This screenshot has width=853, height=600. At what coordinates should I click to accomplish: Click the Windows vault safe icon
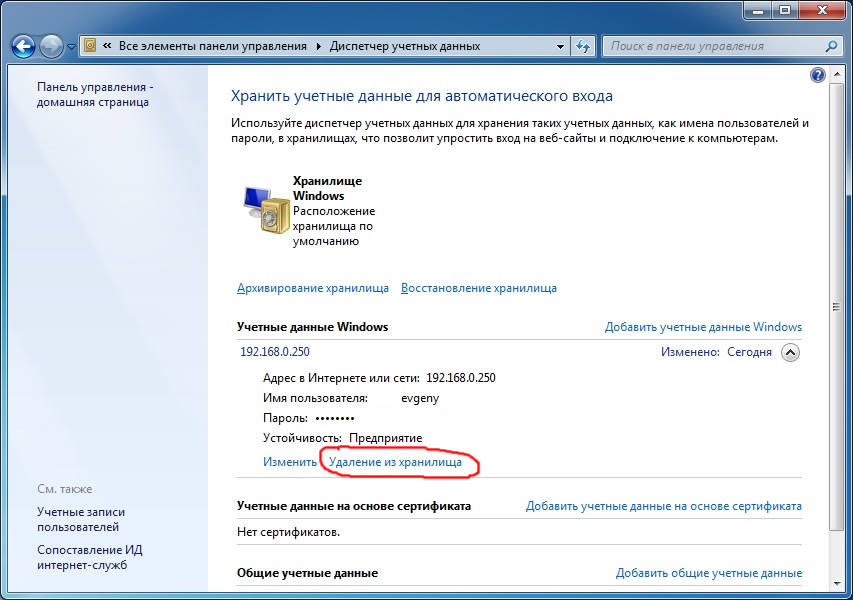(x=265, y=210)
